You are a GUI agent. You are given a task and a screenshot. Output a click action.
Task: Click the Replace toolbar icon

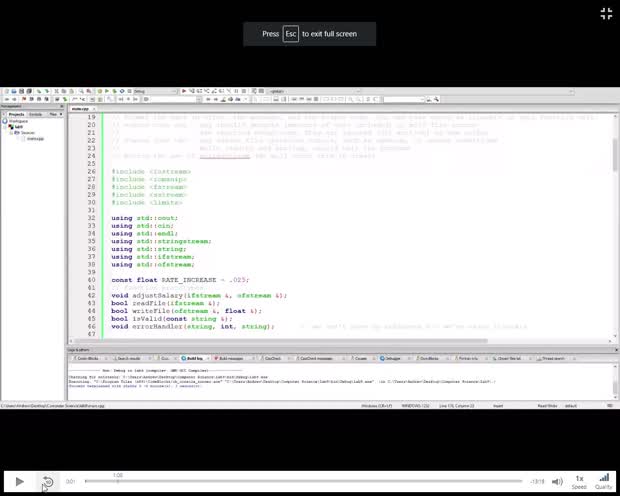pyautogui.click(x=89, y=91)
